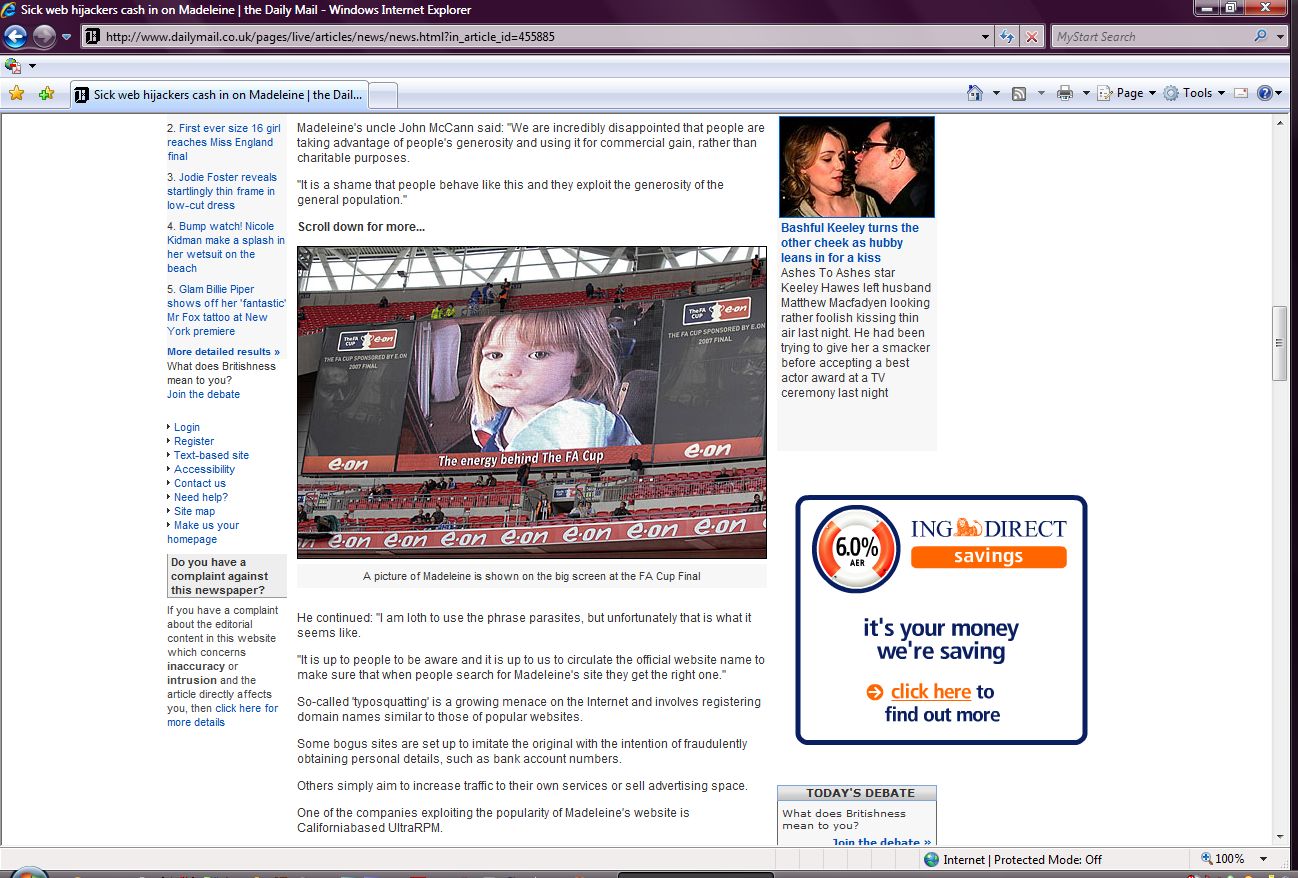Image resolution: width=1298 pixels, height=878 pixels.
Task: Open the 'More detailed results' link
Action: (223, 352)
